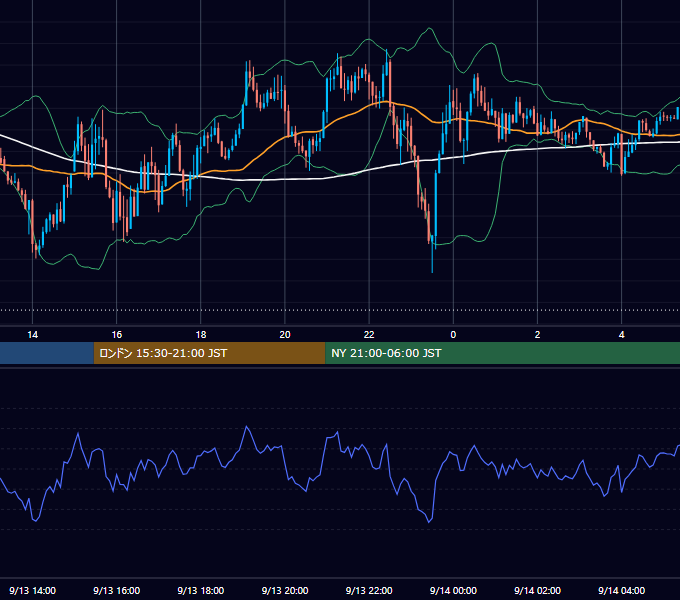Screen dimensions: 680x600
Task: Click the 2 hour axis label
Action: pos(537,335)
